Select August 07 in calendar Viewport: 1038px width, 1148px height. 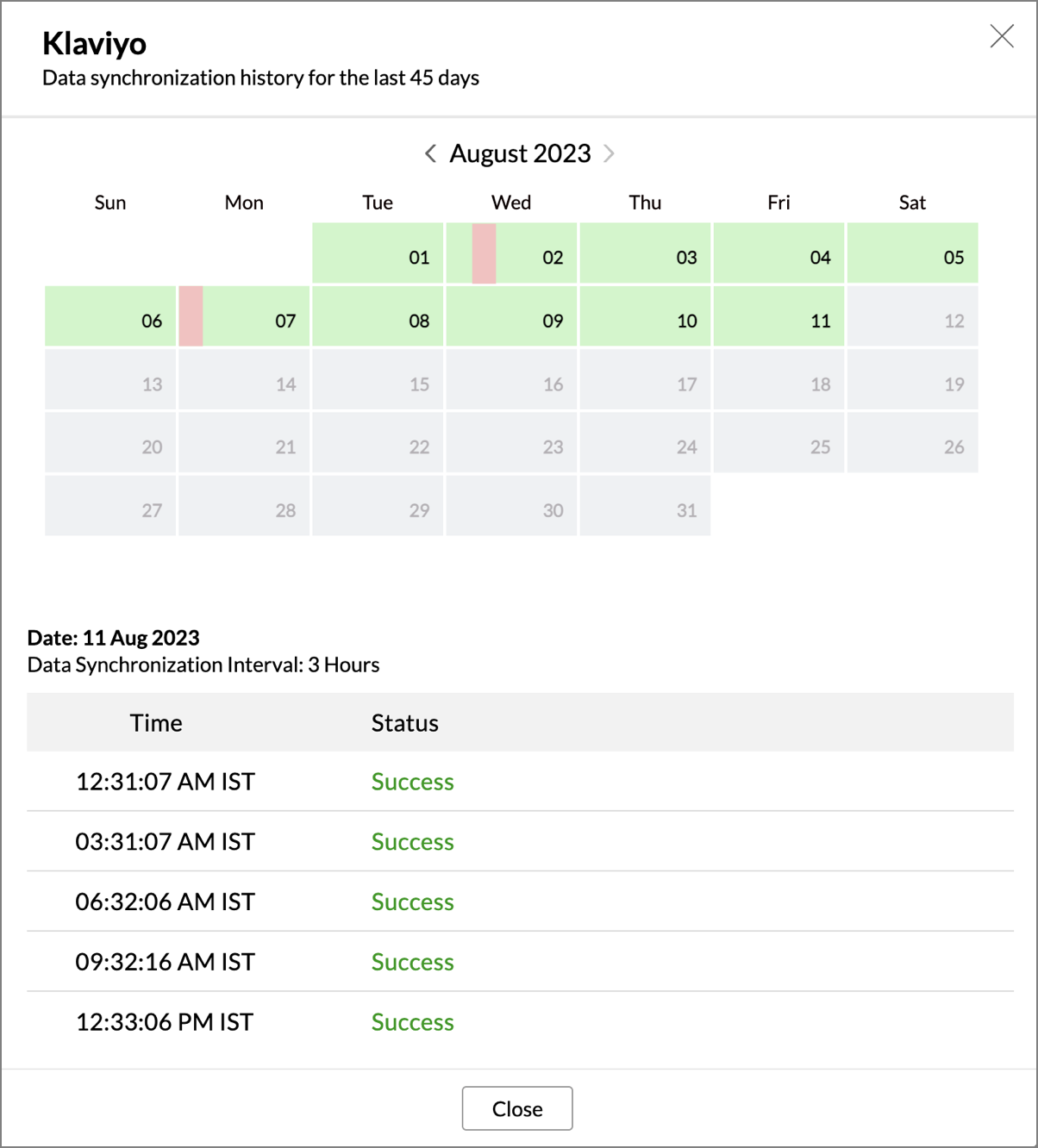(244, 316)
